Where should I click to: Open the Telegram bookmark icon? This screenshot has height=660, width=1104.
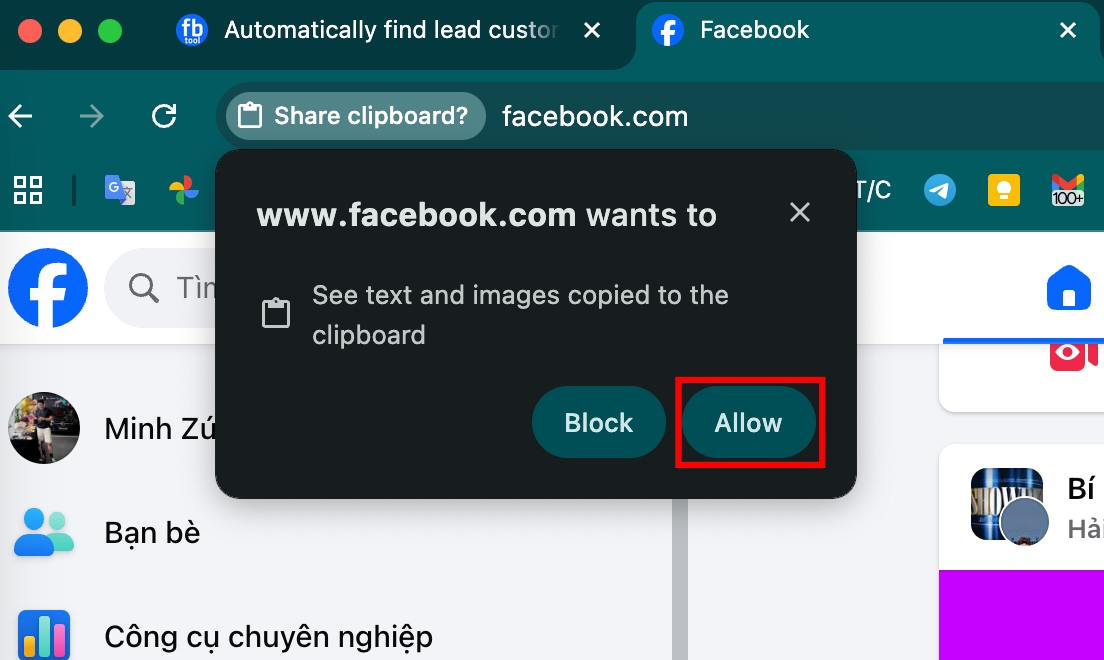click(x=940, y=190)
